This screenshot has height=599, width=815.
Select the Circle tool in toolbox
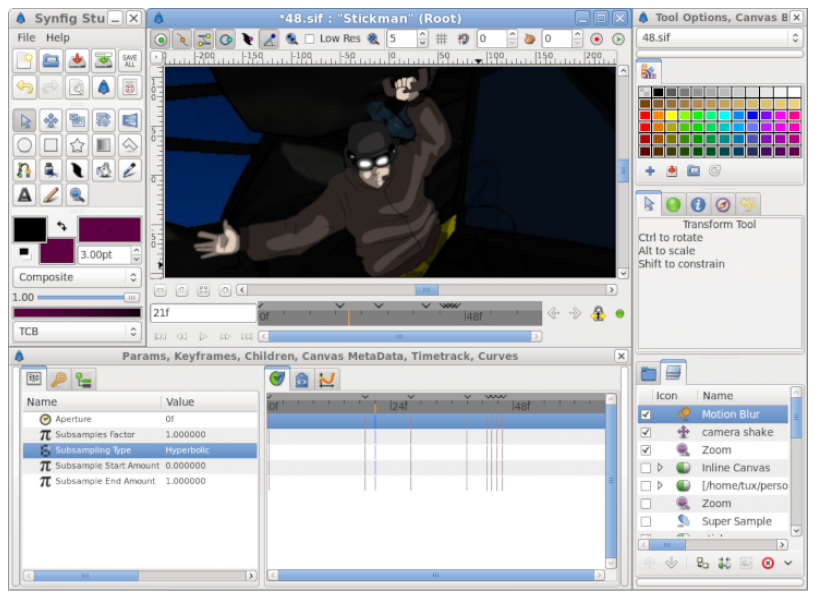coord(25,145)
